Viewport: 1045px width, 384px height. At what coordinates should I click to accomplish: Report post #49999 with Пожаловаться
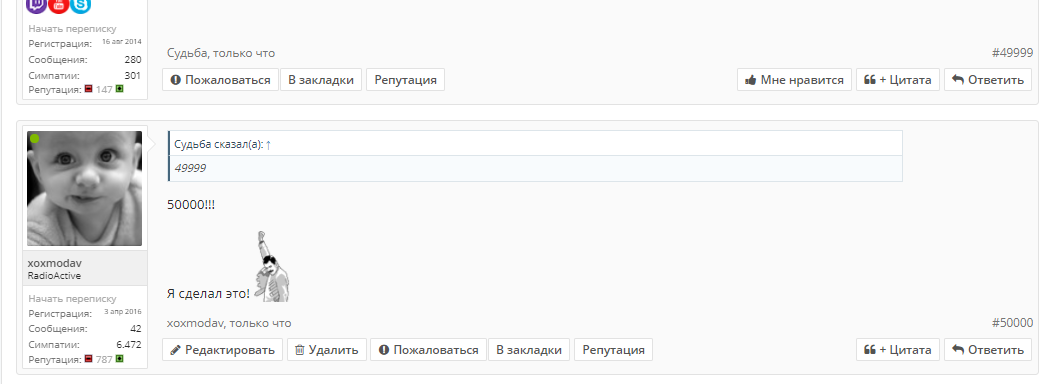click(x=220, y=80)
